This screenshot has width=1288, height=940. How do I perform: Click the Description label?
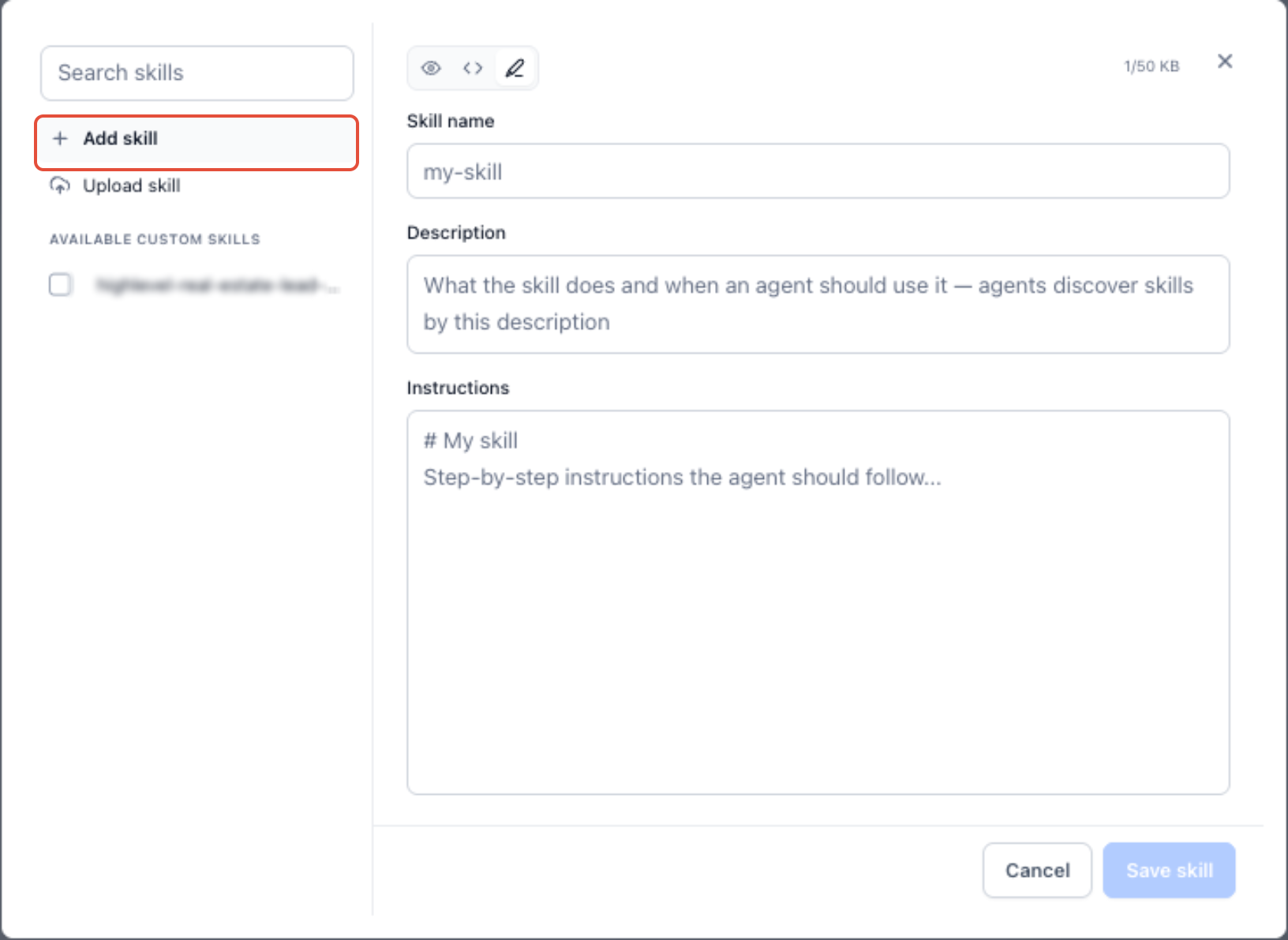pyautogui.click(x=456, y=233)
